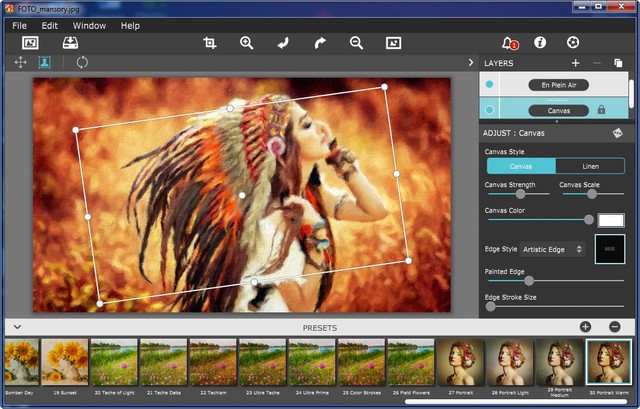
Task: Collapse the right side panel arrow
Action: click(x=470, y=62)
